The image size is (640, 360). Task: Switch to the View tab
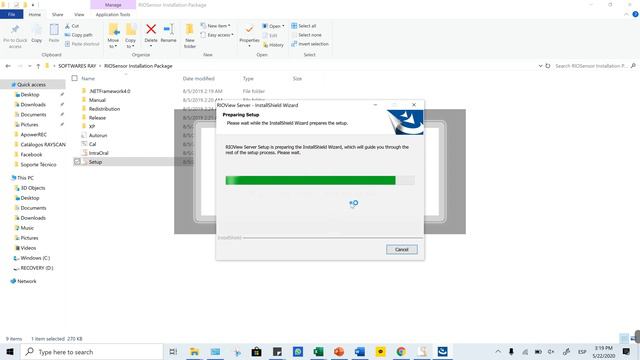point(79,14)
